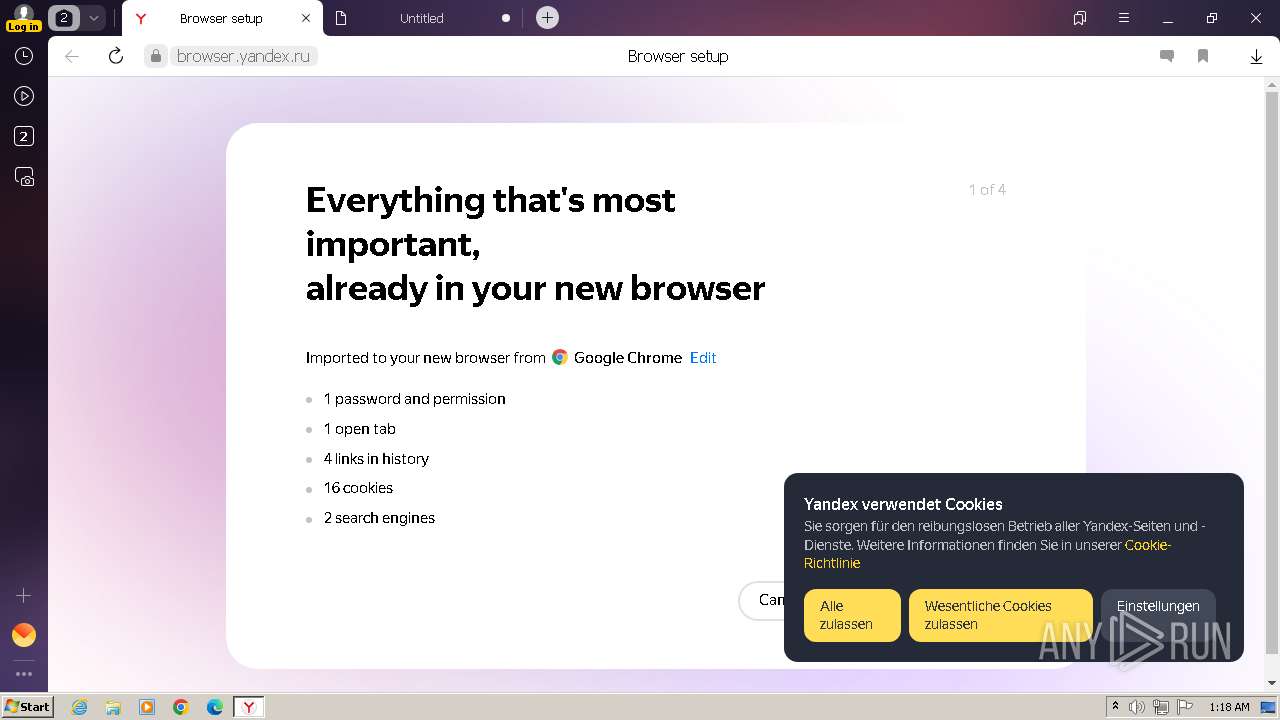
Task: Show hidden tray icons arrow
Action: click(1115, 707)
